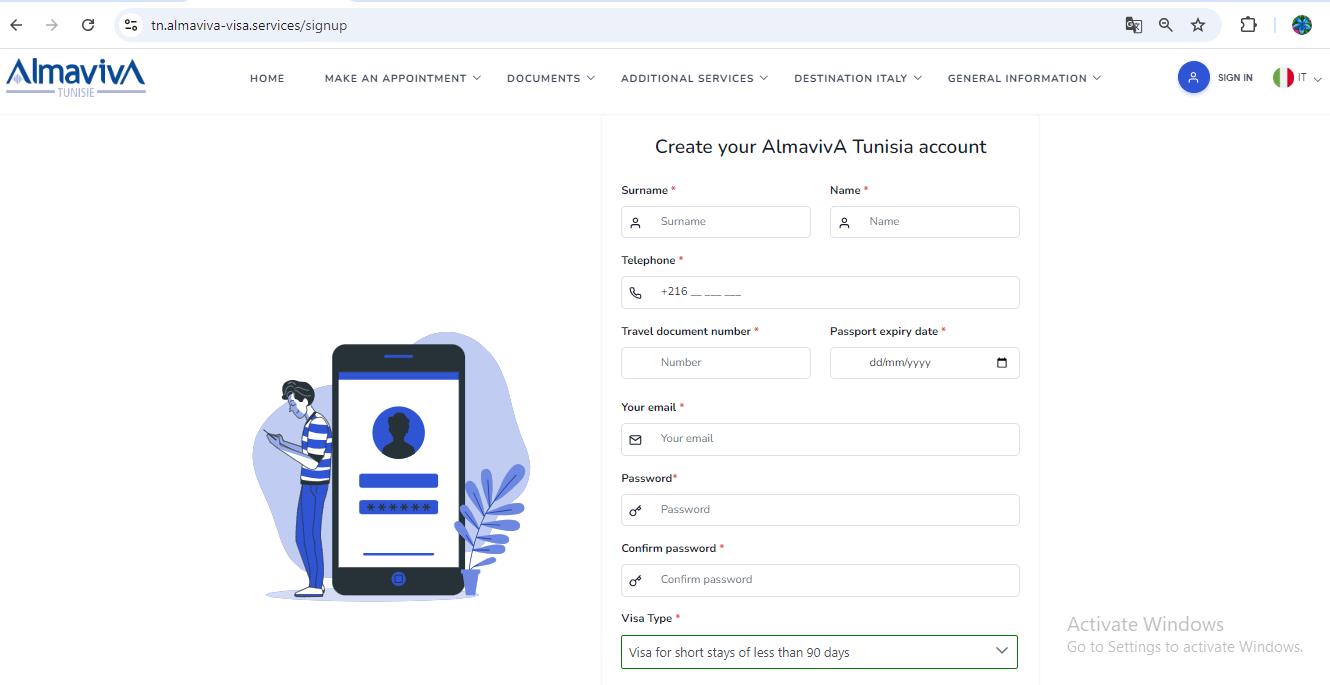
Task: Click the person icon in the Surname field
Action: (636, 222)
